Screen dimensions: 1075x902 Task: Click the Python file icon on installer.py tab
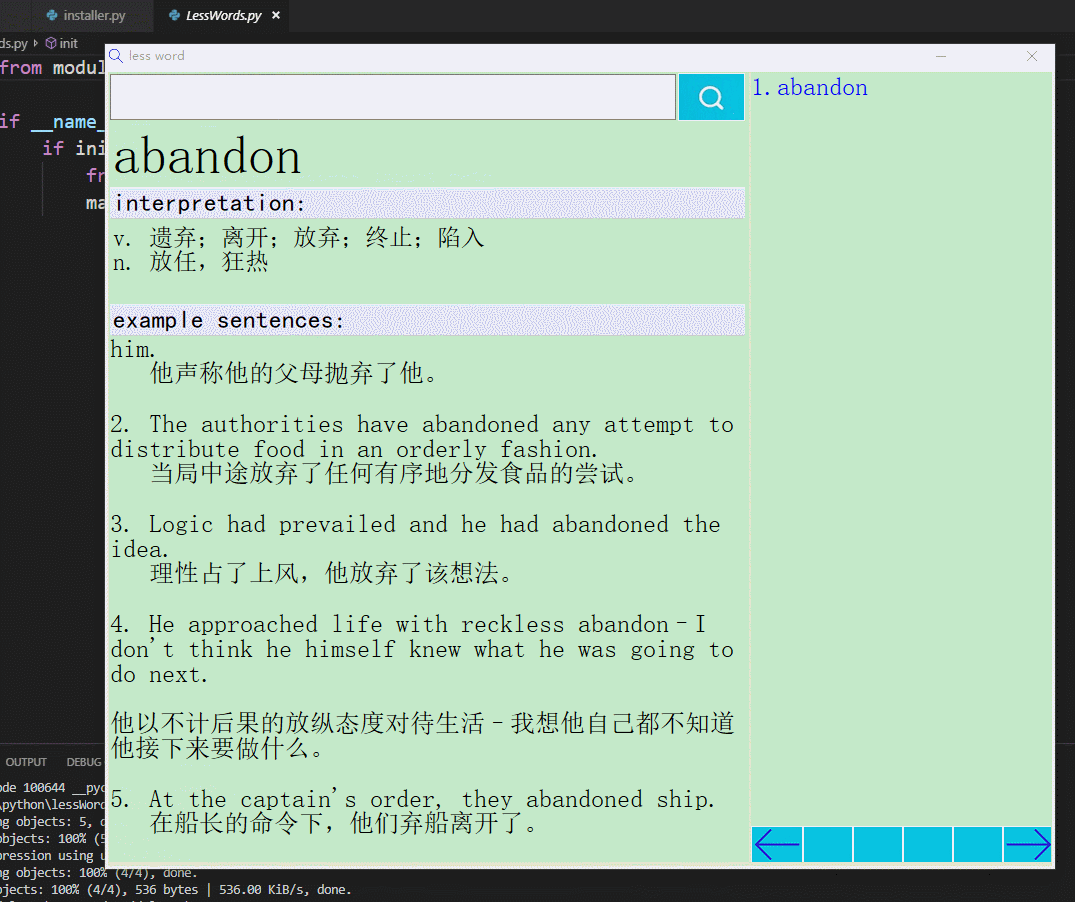(x=51, y=15)
